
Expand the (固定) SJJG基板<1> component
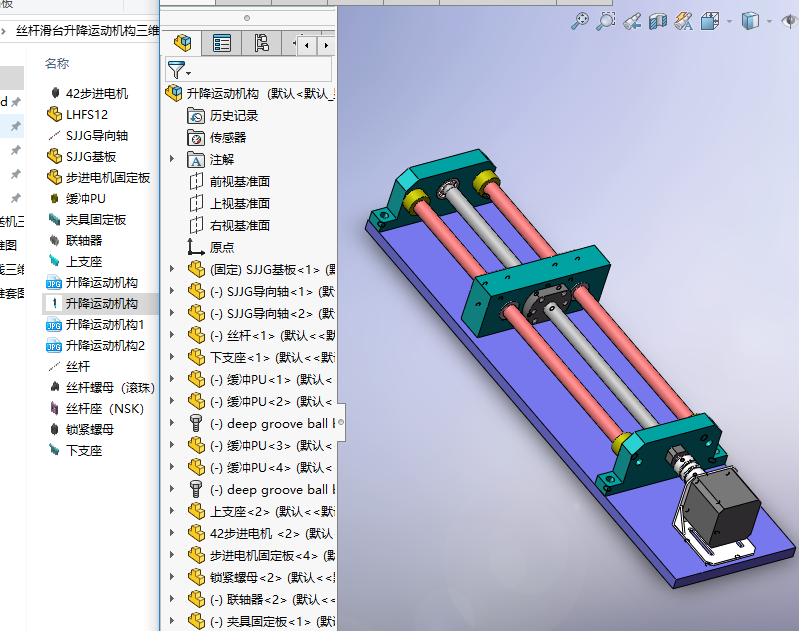171,269
